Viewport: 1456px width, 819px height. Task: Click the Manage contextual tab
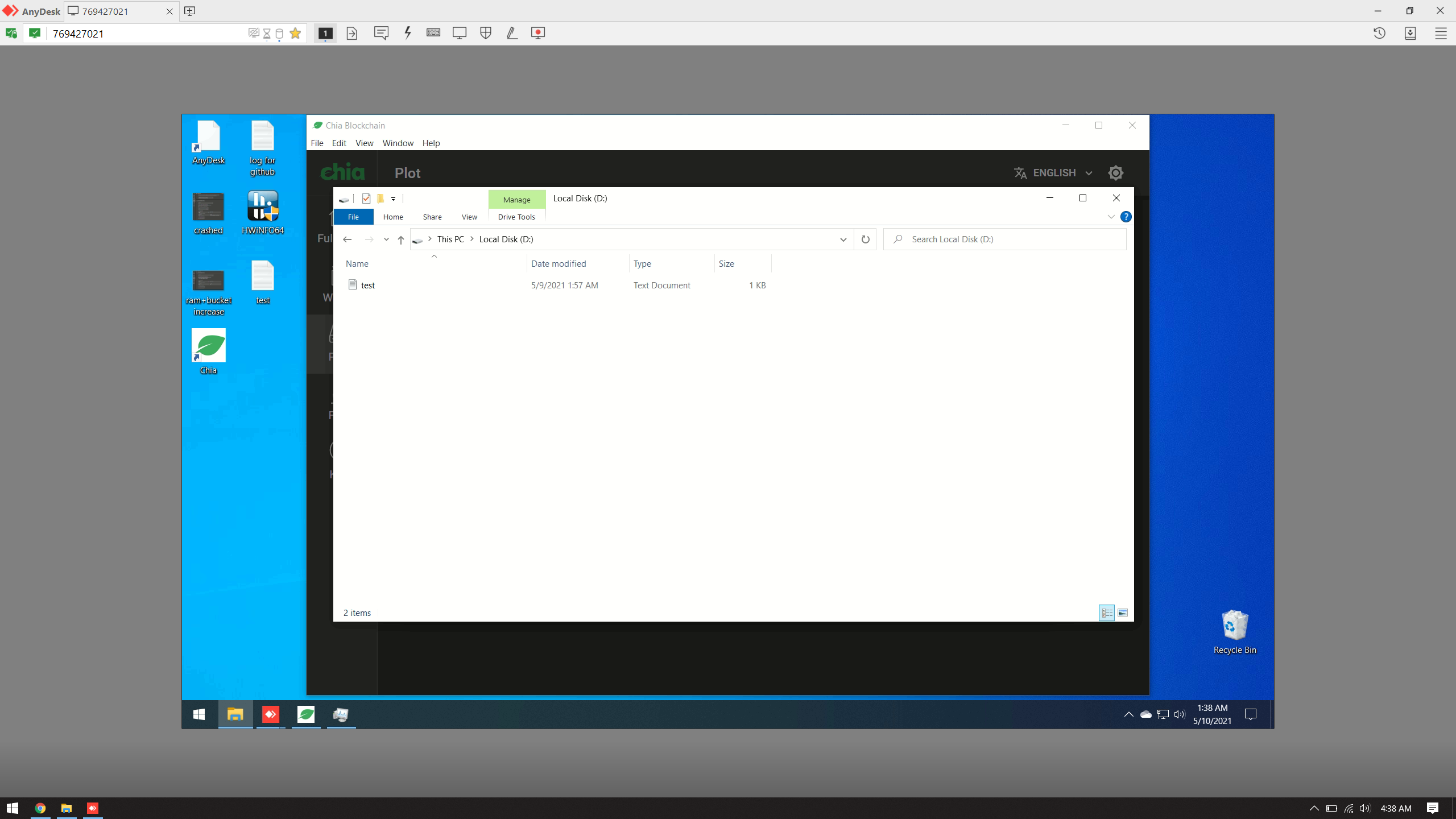tap(516, 200)
